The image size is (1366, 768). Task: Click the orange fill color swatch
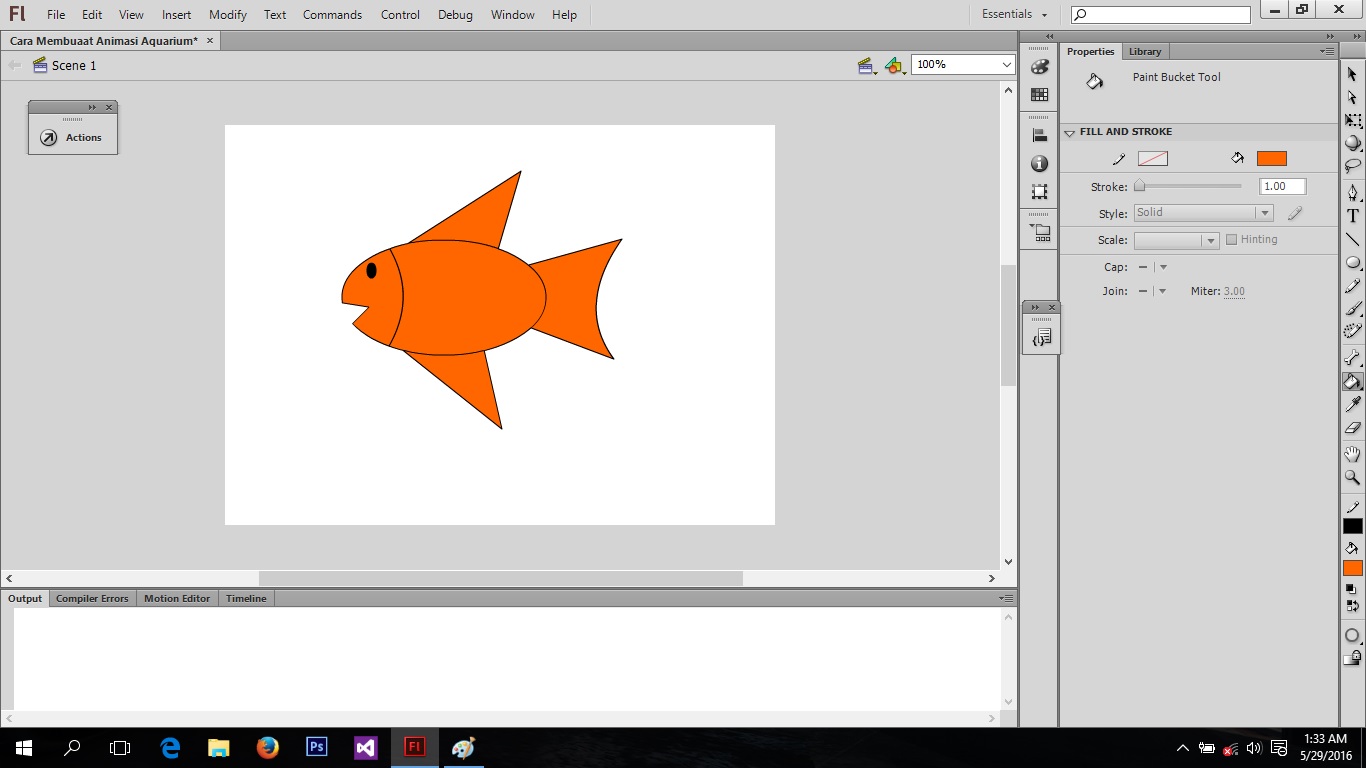pyautogui.click(x=1271, y=157)
